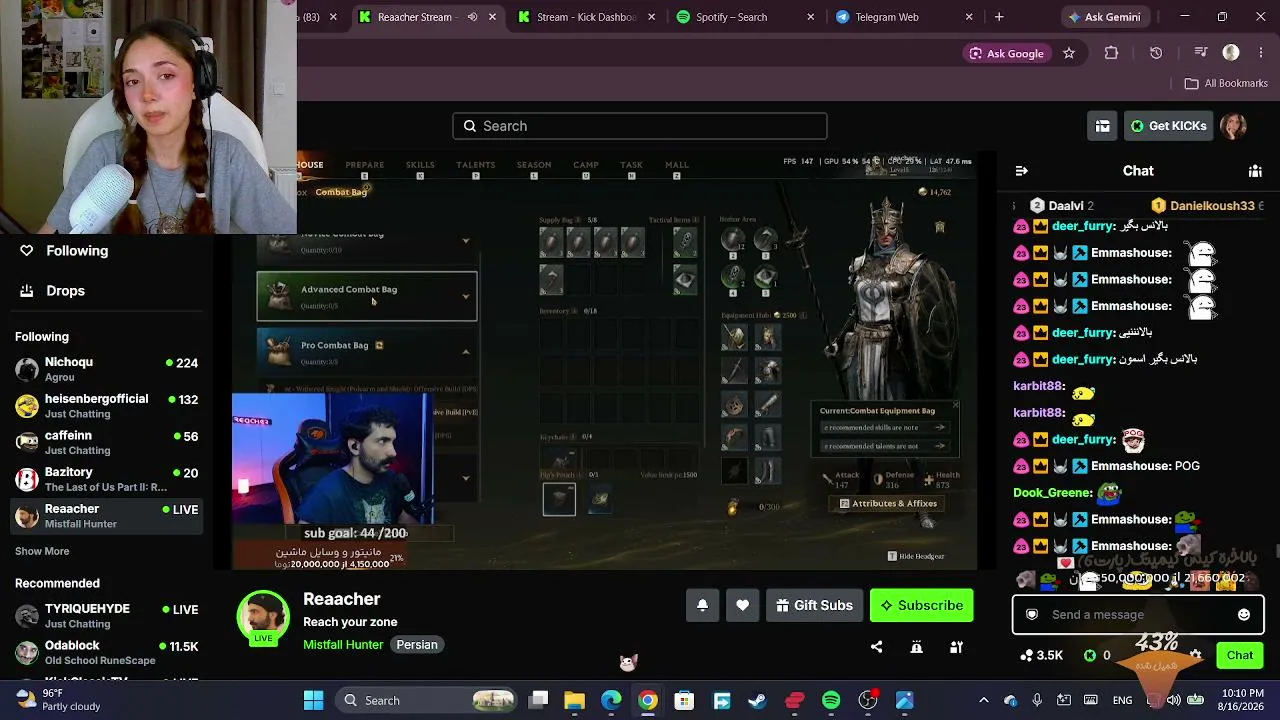Open heisenbergofficial's channel from the sidebar

point(106,406)
